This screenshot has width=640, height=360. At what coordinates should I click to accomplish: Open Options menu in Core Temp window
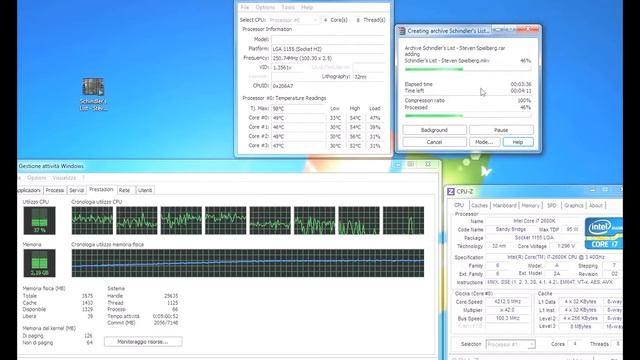265,7
